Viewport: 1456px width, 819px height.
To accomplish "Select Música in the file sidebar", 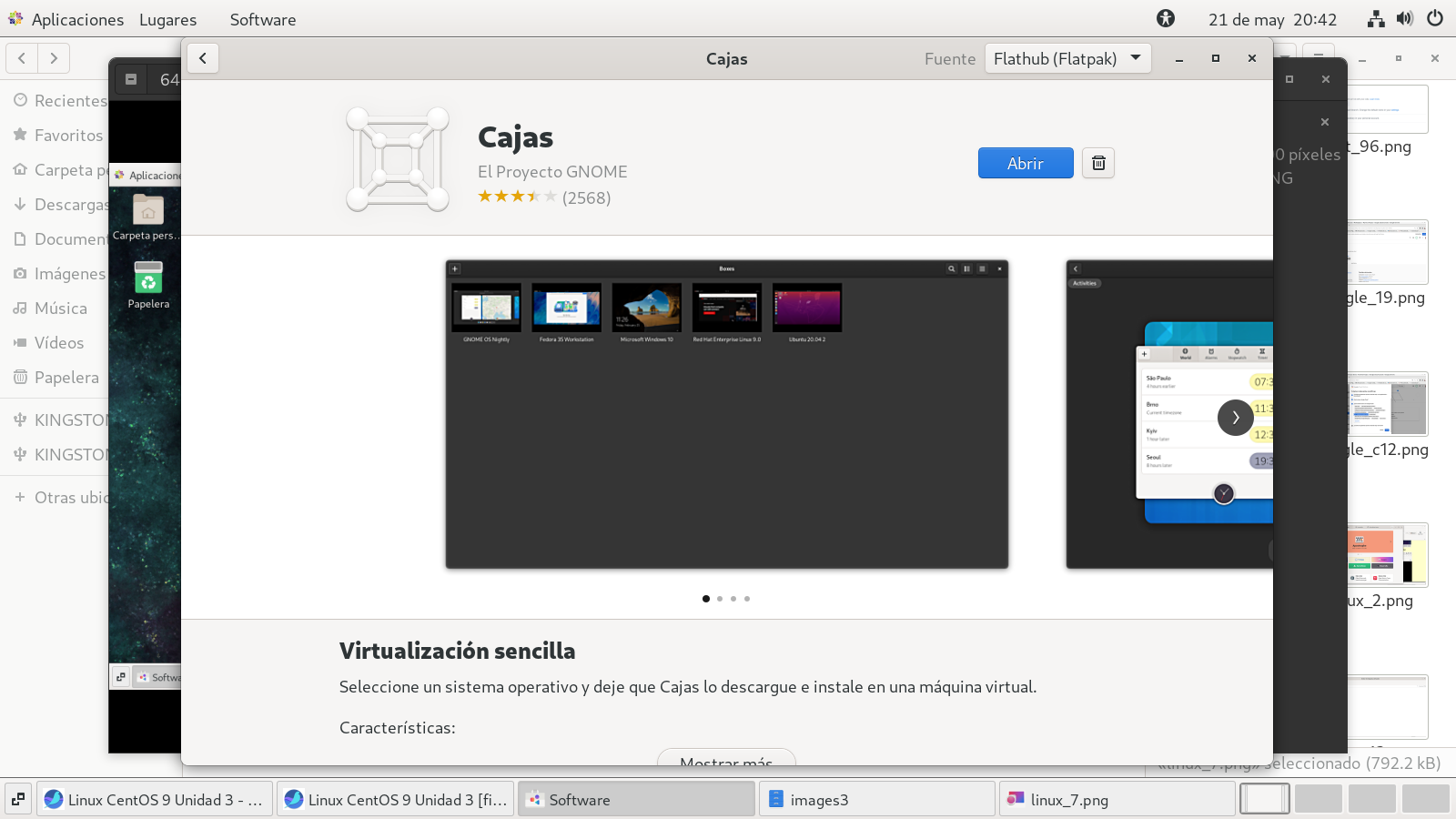I will pos(60,308).
